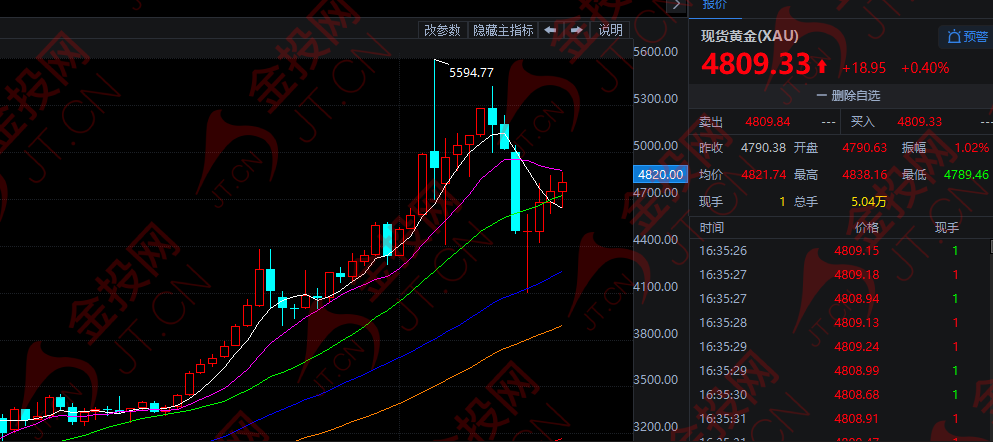Click the 预警 alert bell button
993x442 pixels.
(967, 37)
